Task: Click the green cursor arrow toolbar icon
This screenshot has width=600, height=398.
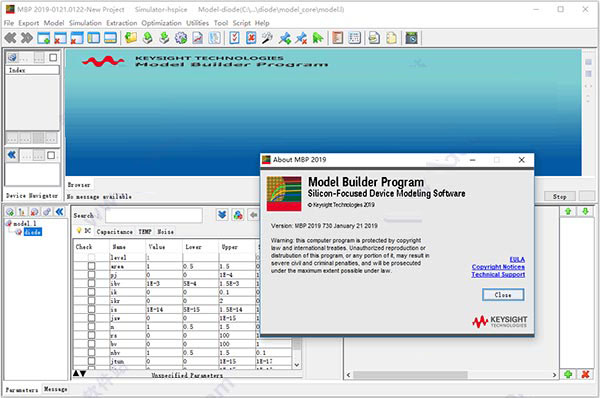Action: pyautogui.click(x=318, y=38)
